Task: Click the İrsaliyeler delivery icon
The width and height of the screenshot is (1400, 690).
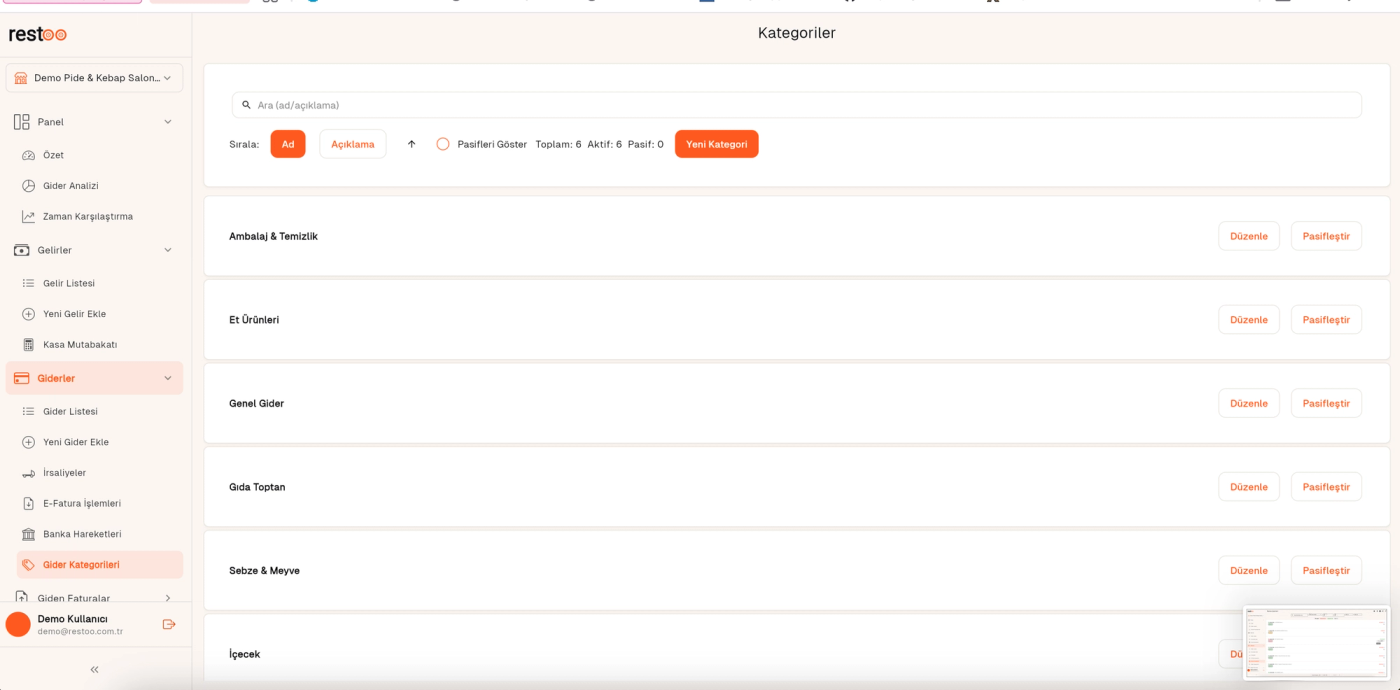Action: tap(28, 473)
